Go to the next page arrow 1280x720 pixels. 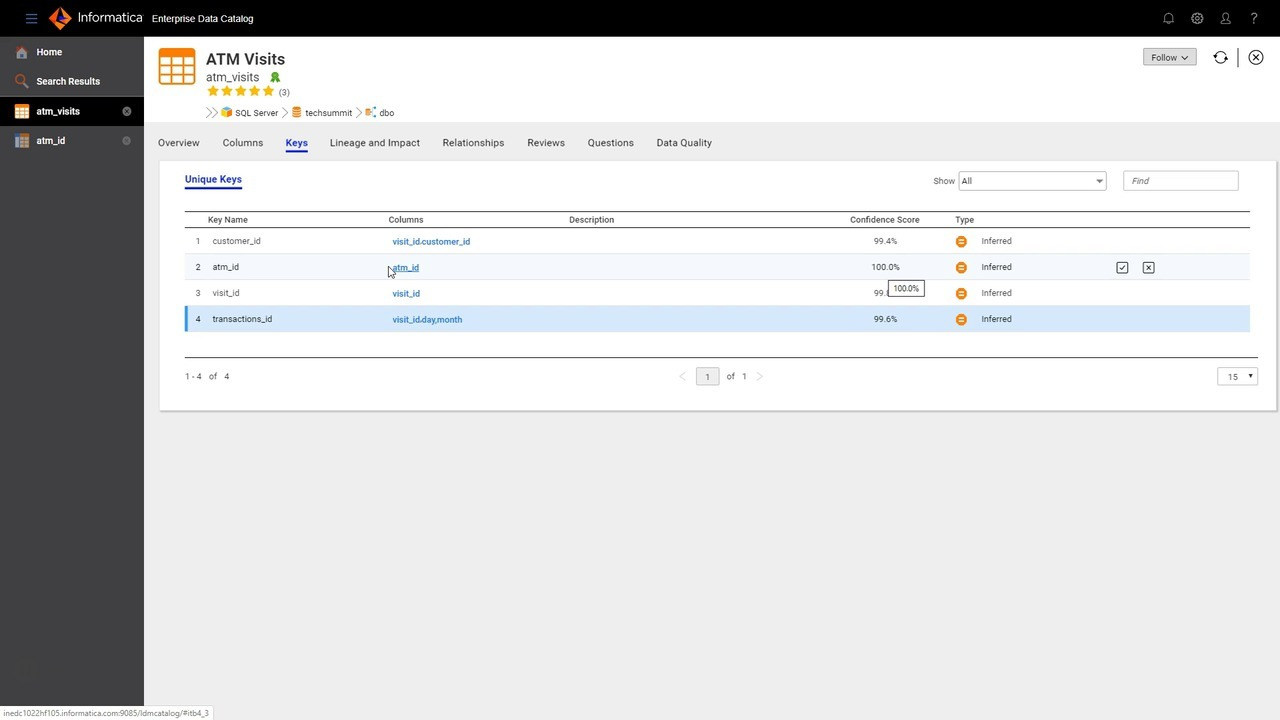click(760, 377)
